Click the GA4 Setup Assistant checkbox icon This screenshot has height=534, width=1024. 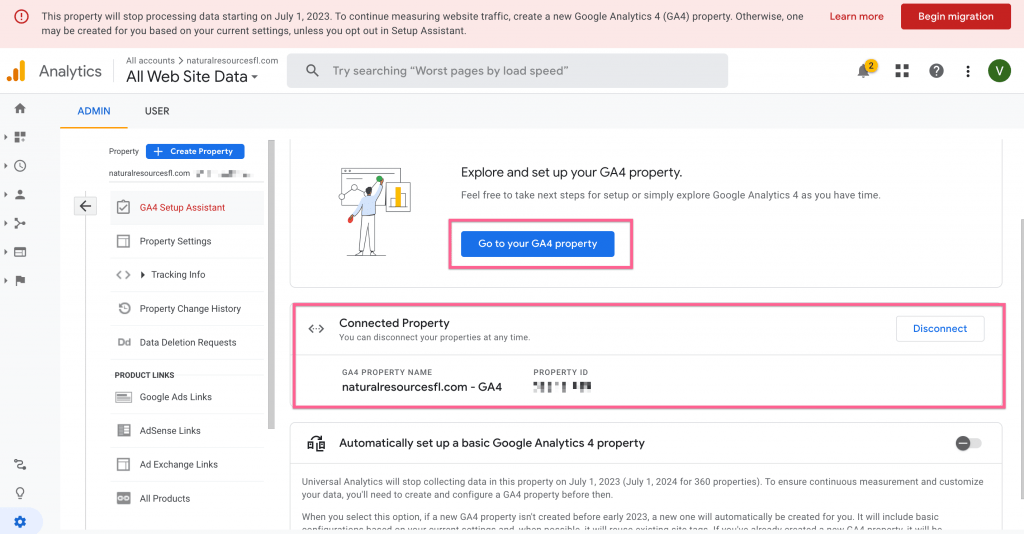tap(123, 207)
